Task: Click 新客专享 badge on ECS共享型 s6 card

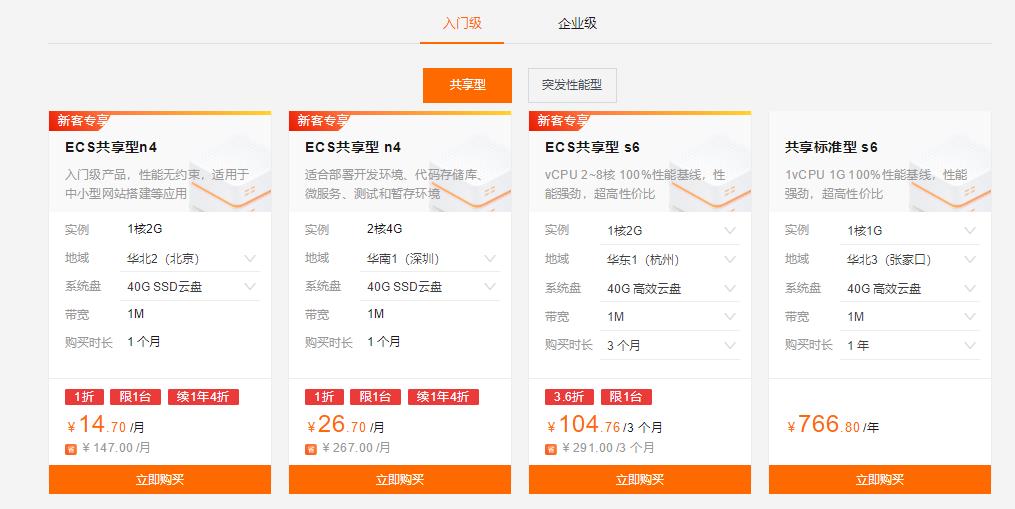Action: pyautogui.click(x=561, y=120)
